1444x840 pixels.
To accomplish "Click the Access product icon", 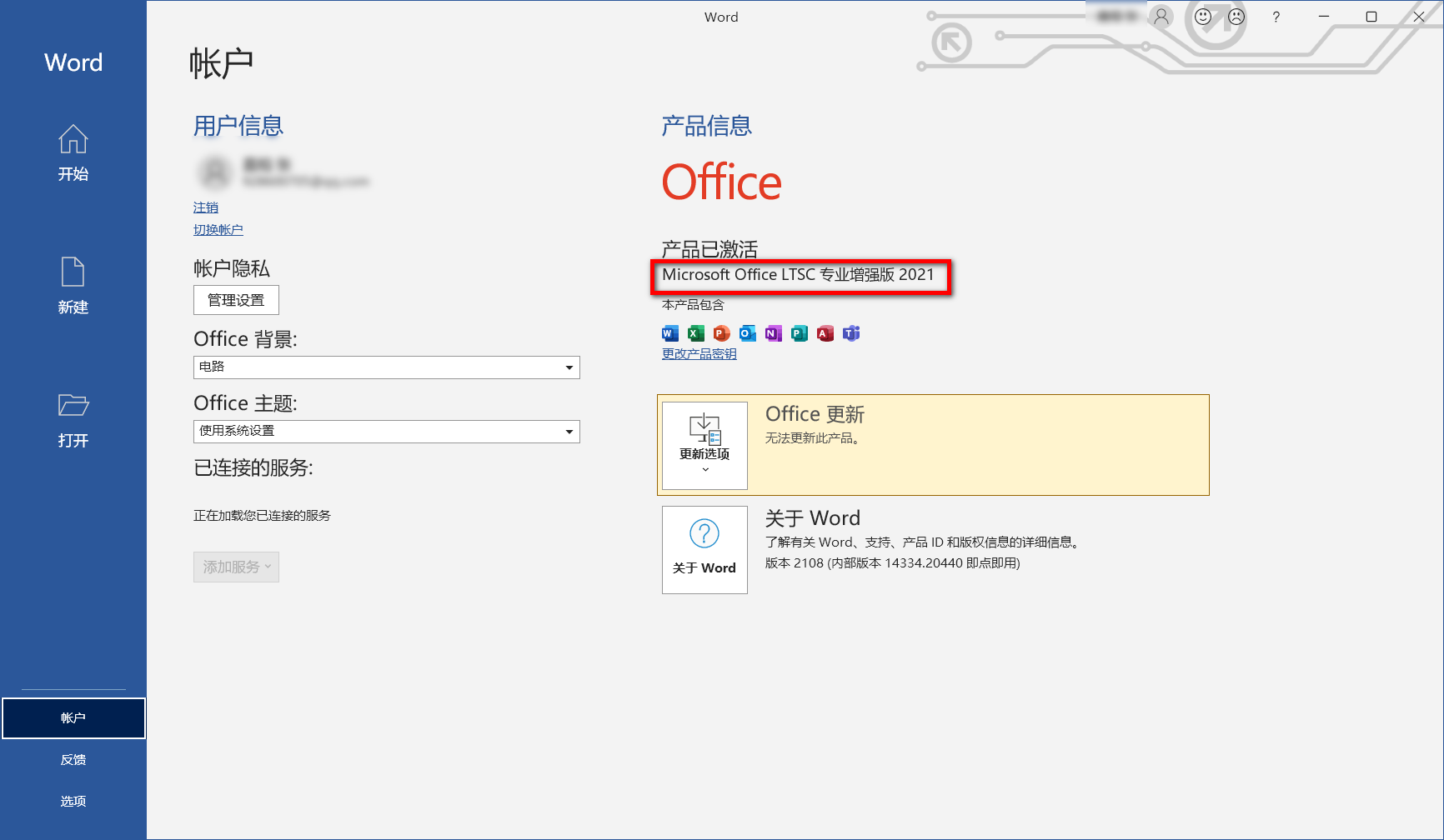I will coord(825,333).
